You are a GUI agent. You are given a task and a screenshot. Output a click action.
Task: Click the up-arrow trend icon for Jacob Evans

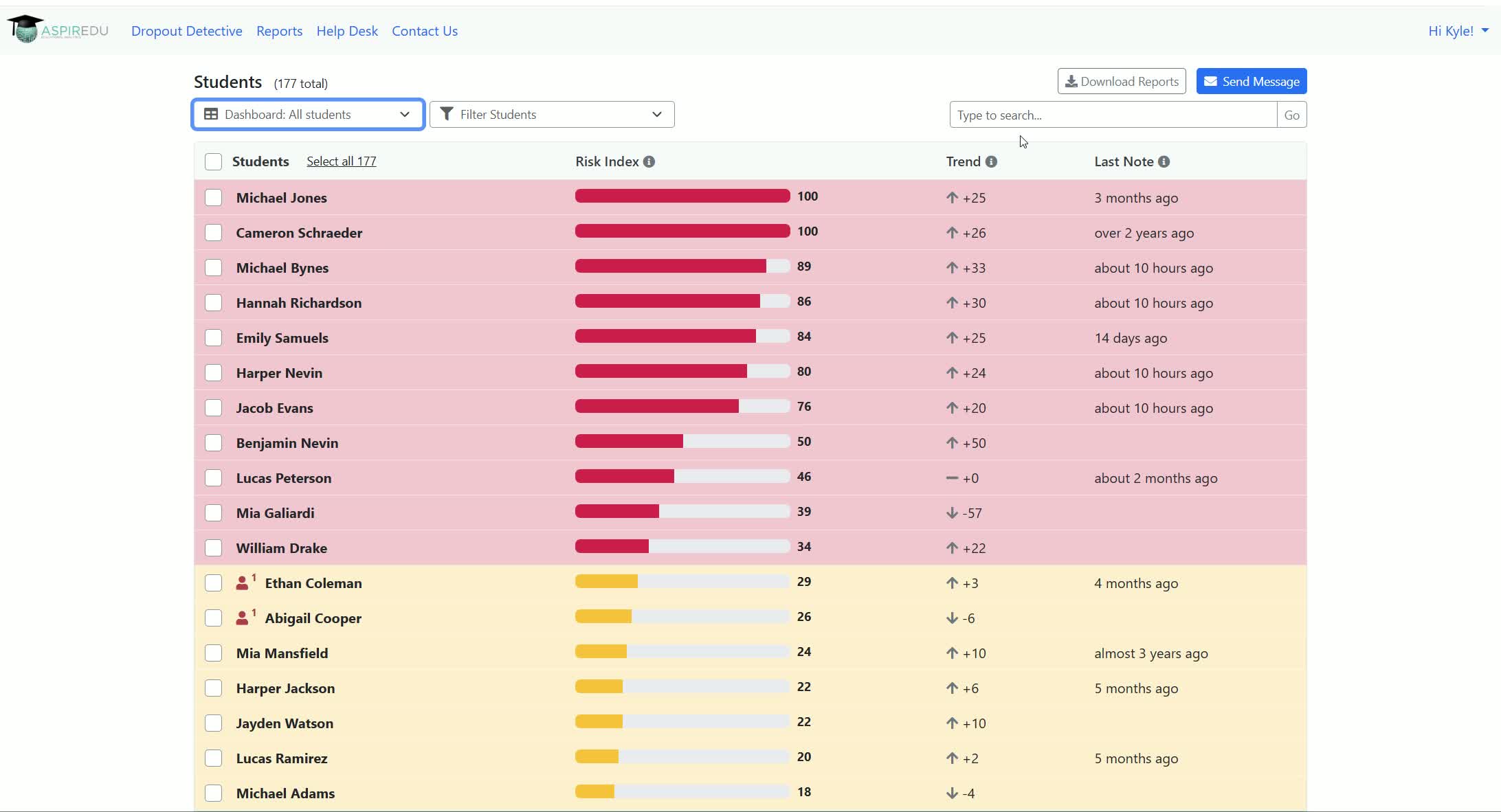[x=952, y=408]
